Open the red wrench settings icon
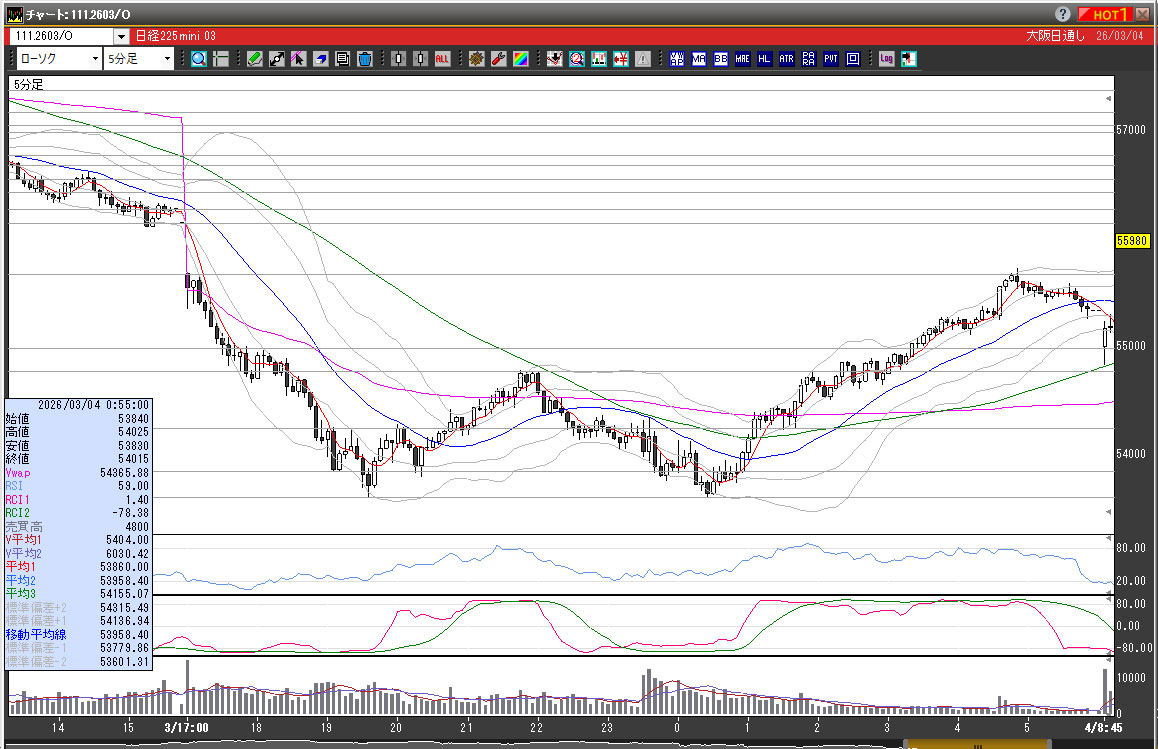 coord(499,59)
